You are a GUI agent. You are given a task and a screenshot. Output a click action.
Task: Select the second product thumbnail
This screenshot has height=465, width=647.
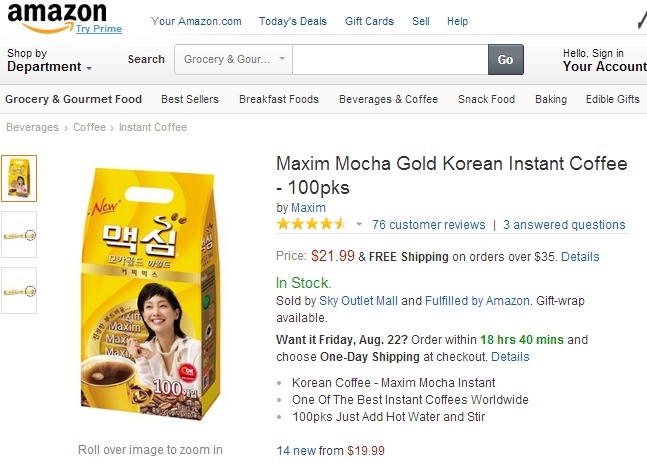point(19,234)
